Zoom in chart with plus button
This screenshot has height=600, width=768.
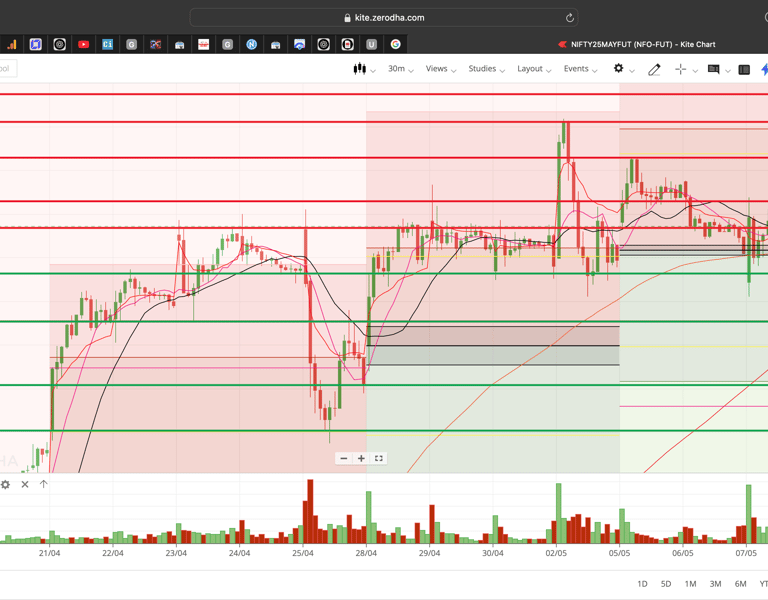361,458
